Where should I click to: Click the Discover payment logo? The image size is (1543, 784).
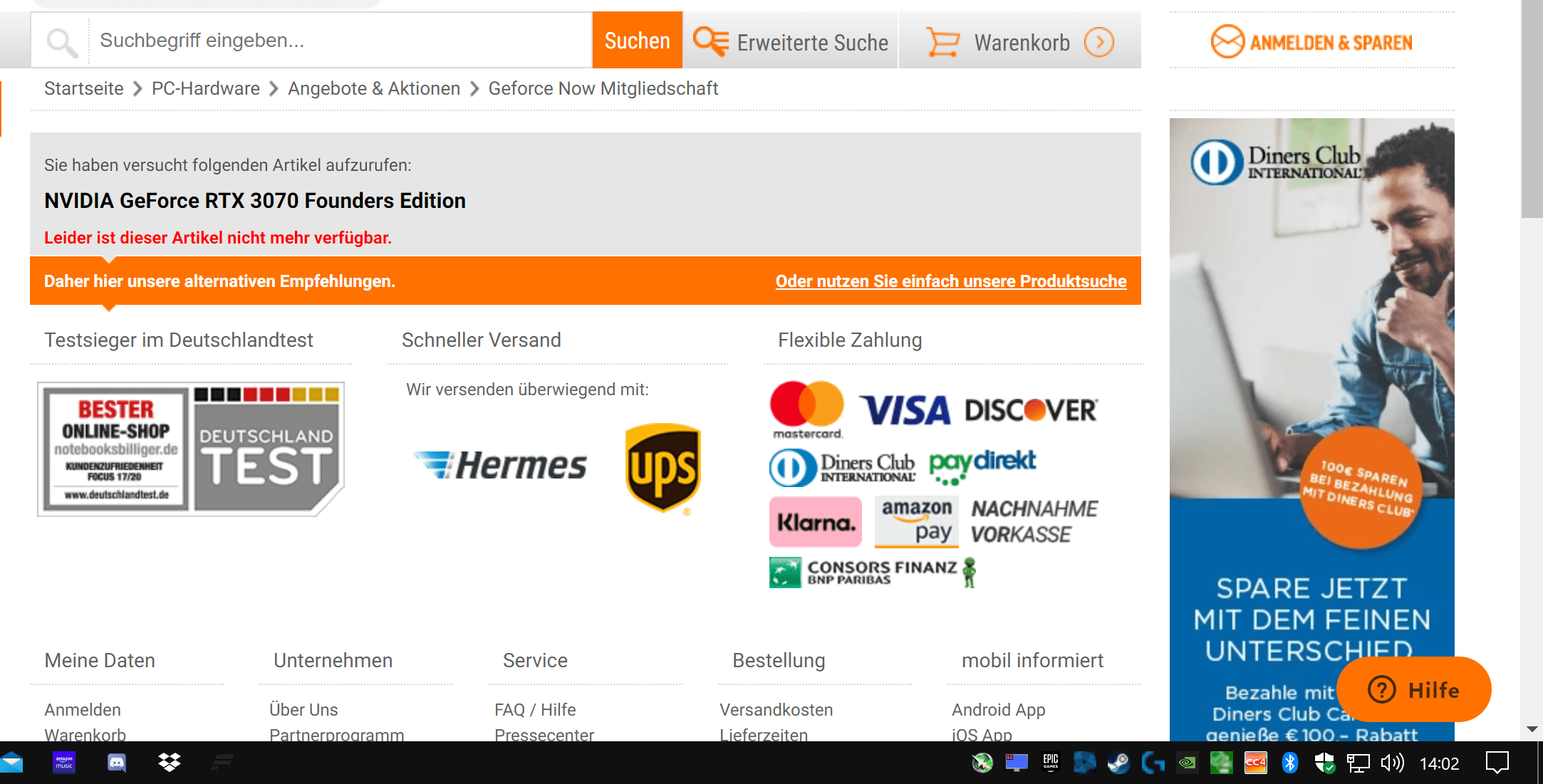click(1031, 411)
